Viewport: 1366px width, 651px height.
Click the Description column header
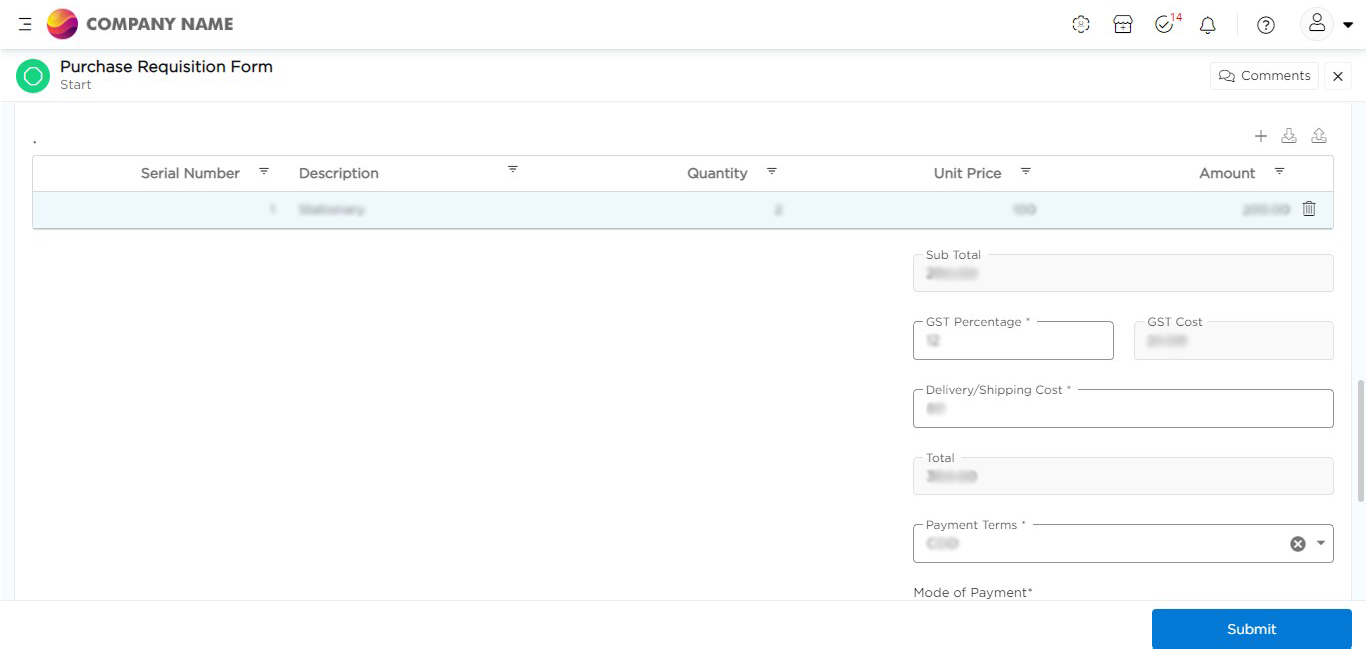339,173
